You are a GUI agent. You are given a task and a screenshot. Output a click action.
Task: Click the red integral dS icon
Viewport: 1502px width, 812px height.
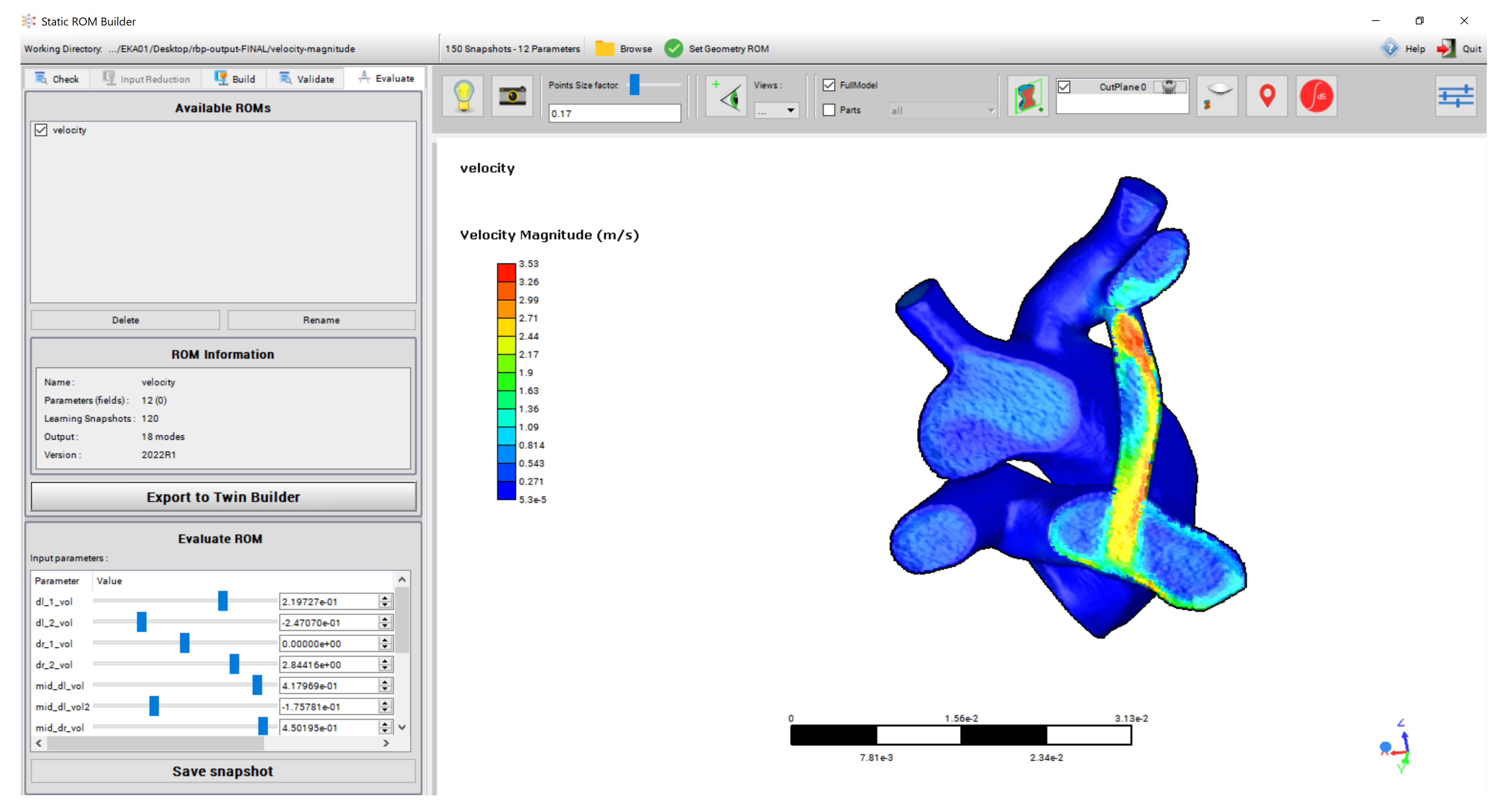(1316, 96)
